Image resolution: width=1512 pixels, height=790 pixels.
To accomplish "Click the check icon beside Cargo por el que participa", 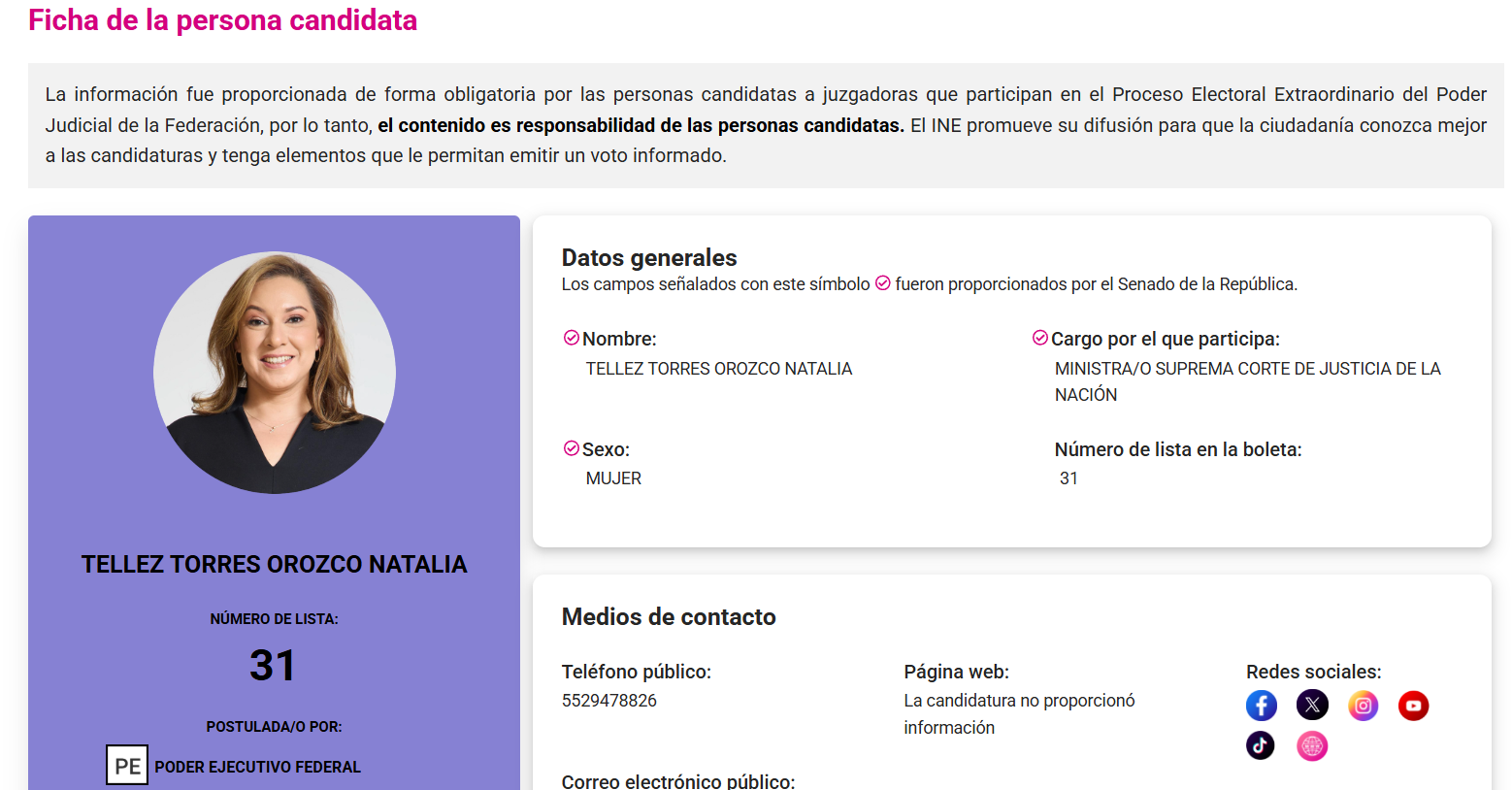I will (x=1039, y=338).
